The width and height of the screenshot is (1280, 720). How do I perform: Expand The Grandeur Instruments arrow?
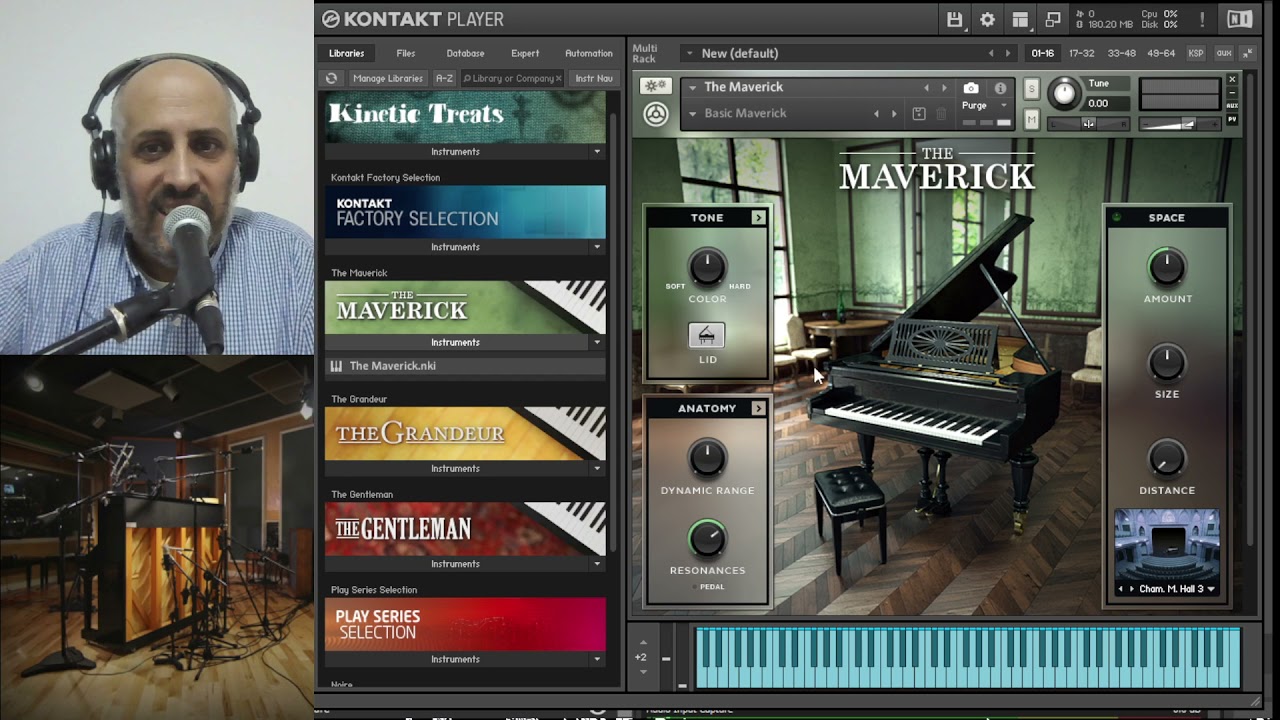597,468
